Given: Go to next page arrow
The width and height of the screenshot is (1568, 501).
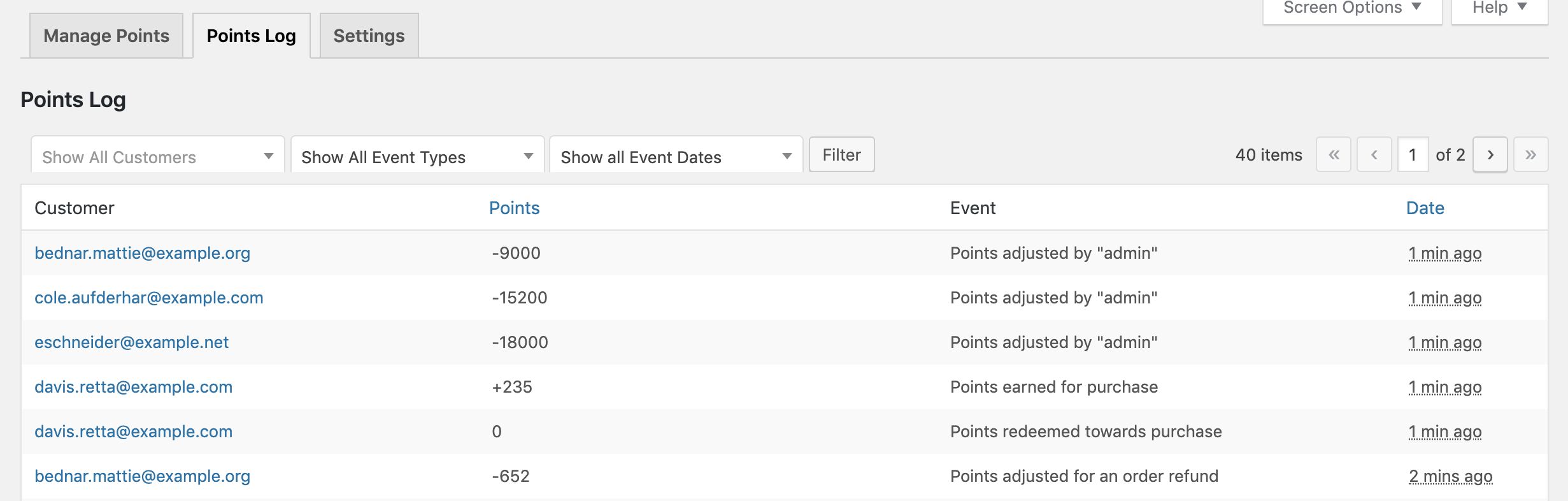Looking at the screenshot, I should click(1490, 155).
